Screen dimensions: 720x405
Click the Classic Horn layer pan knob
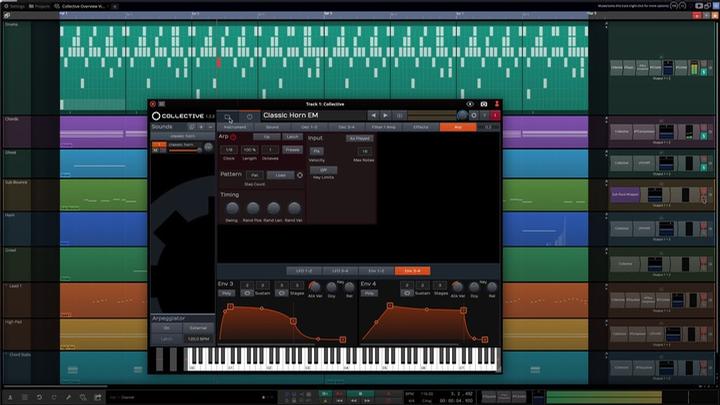coord(208,147)
